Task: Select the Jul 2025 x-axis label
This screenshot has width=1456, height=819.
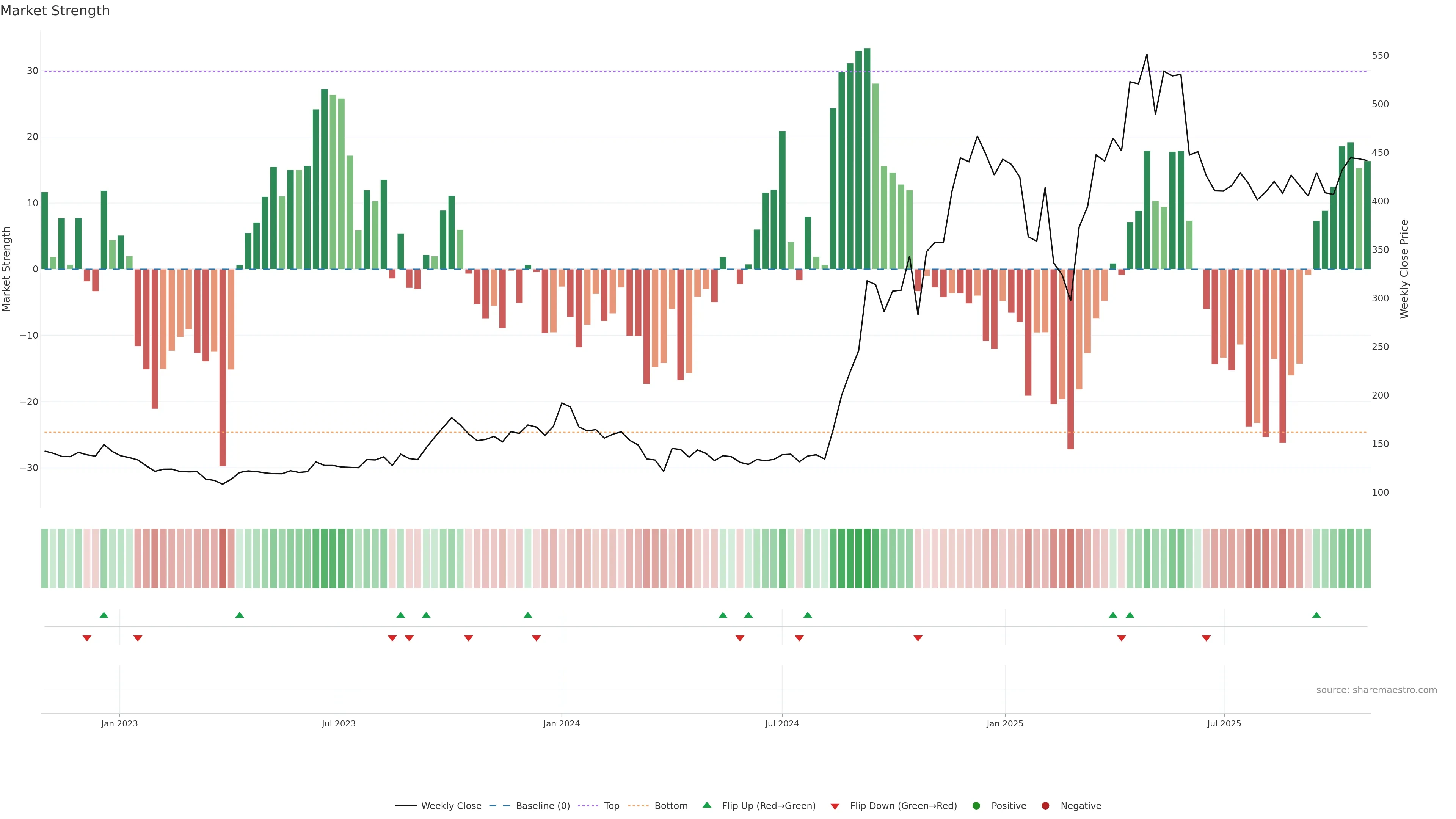Action: (1224, 723)
